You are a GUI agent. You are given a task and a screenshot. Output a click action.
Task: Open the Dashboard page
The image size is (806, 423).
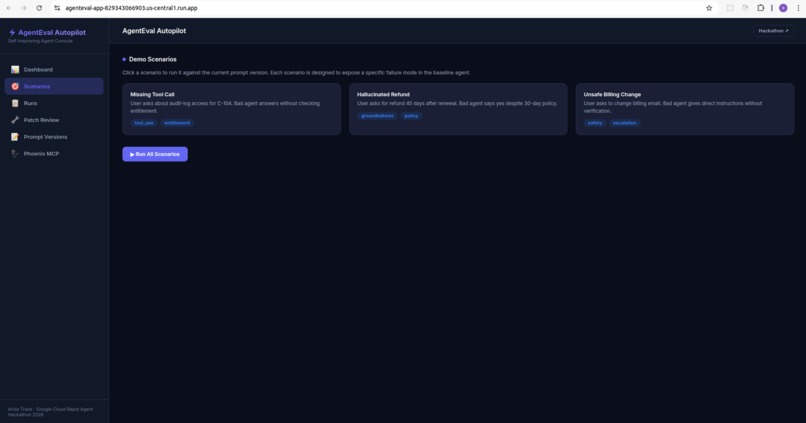(x=54, y=69)
